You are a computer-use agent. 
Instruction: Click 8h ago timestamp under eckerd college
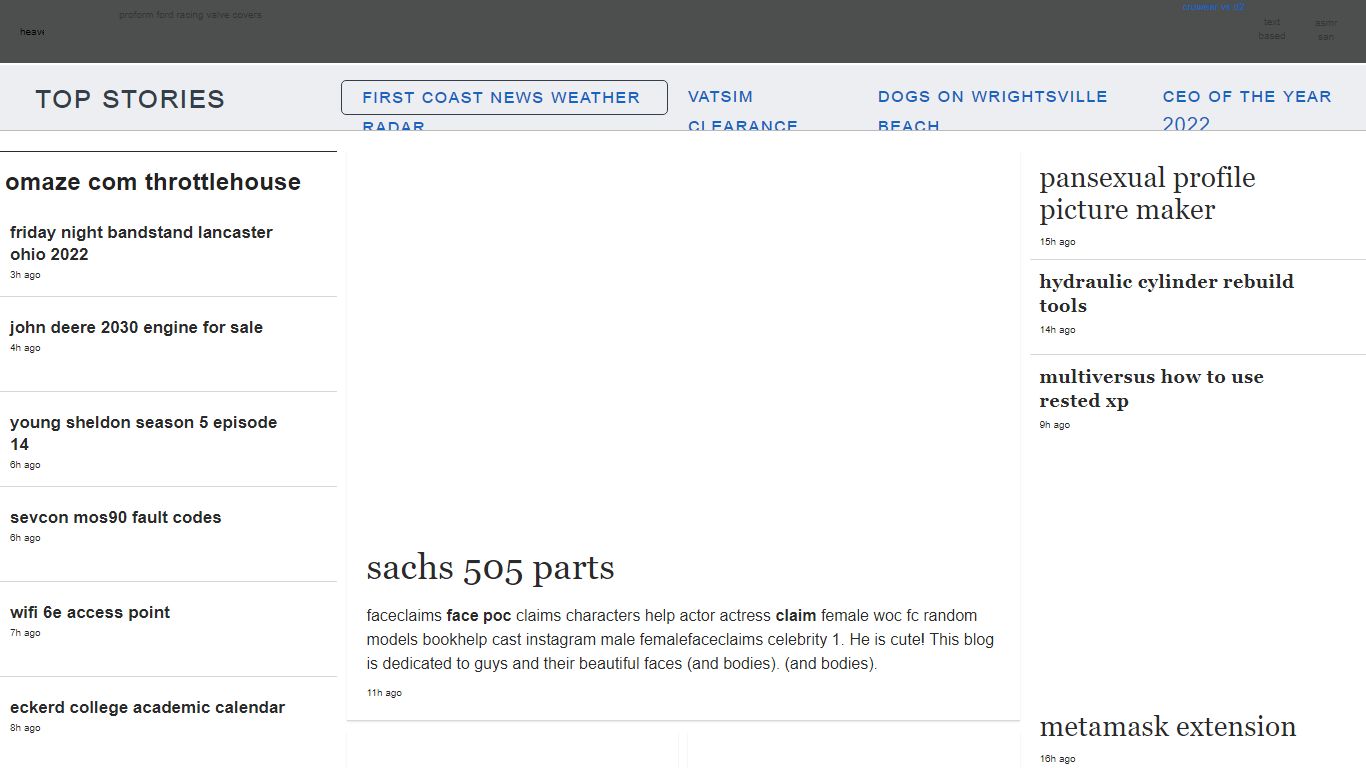point(25,728)
